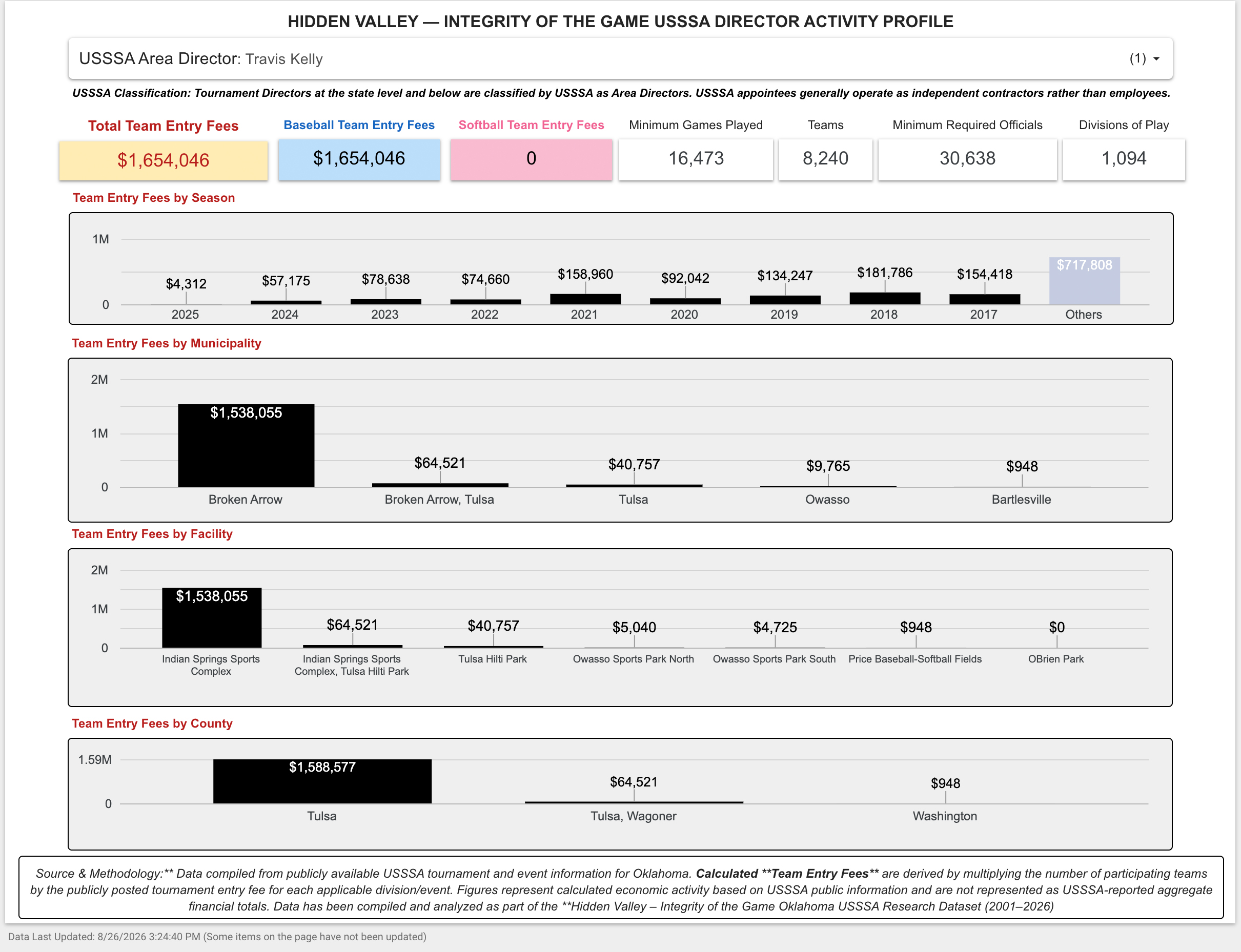Image resolution: width=1241 pixels, height=952 pixels.
Task: Select the Broken Arrow, Tulsa municipality bar
Action: [440, 485]
